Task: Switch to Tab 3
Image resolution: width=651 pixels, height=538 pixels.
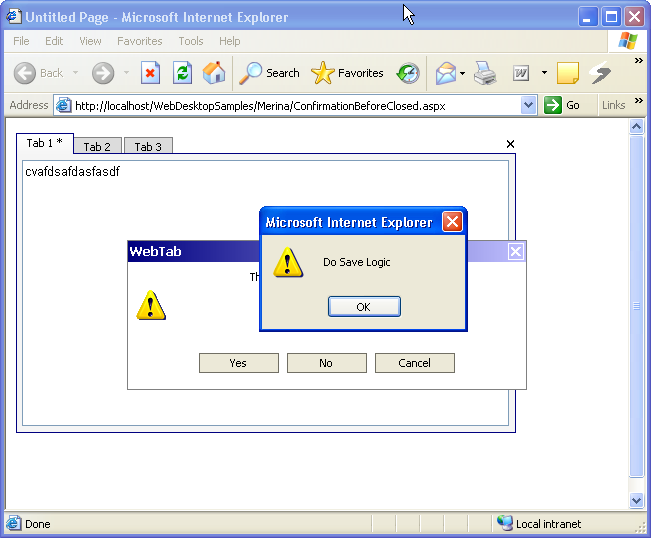Action: coord(148,147)
